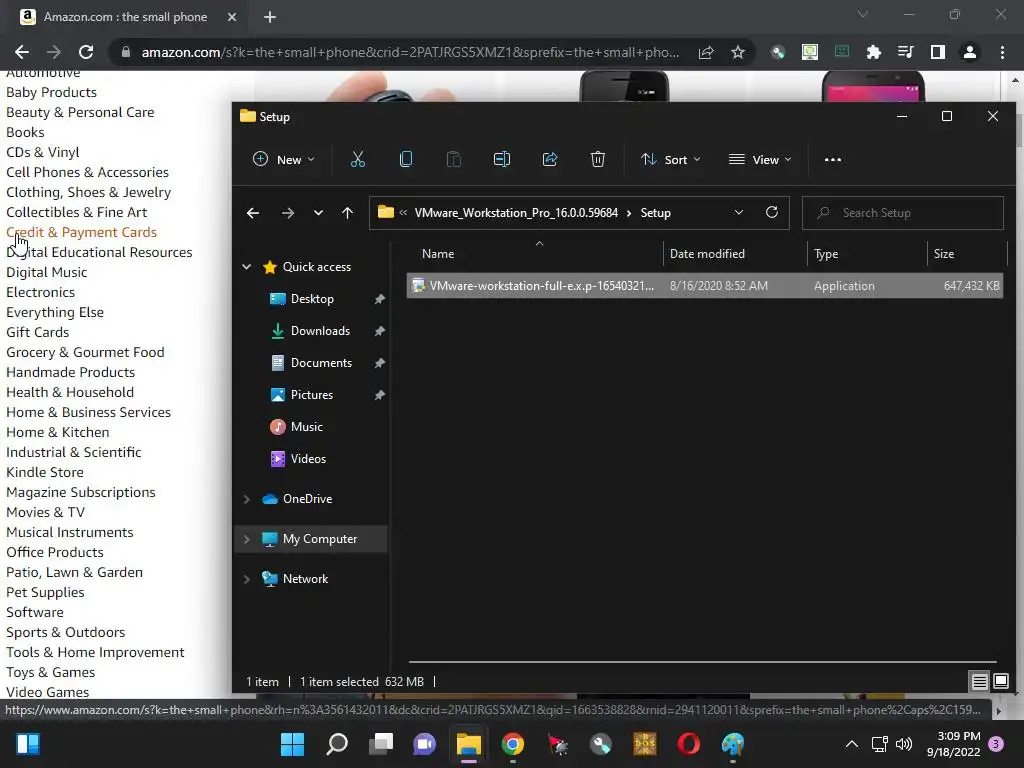The width and height of the screenshot is (1024, 768).
Task: Open Opera browser from taskbar
Action: [688, 744]
